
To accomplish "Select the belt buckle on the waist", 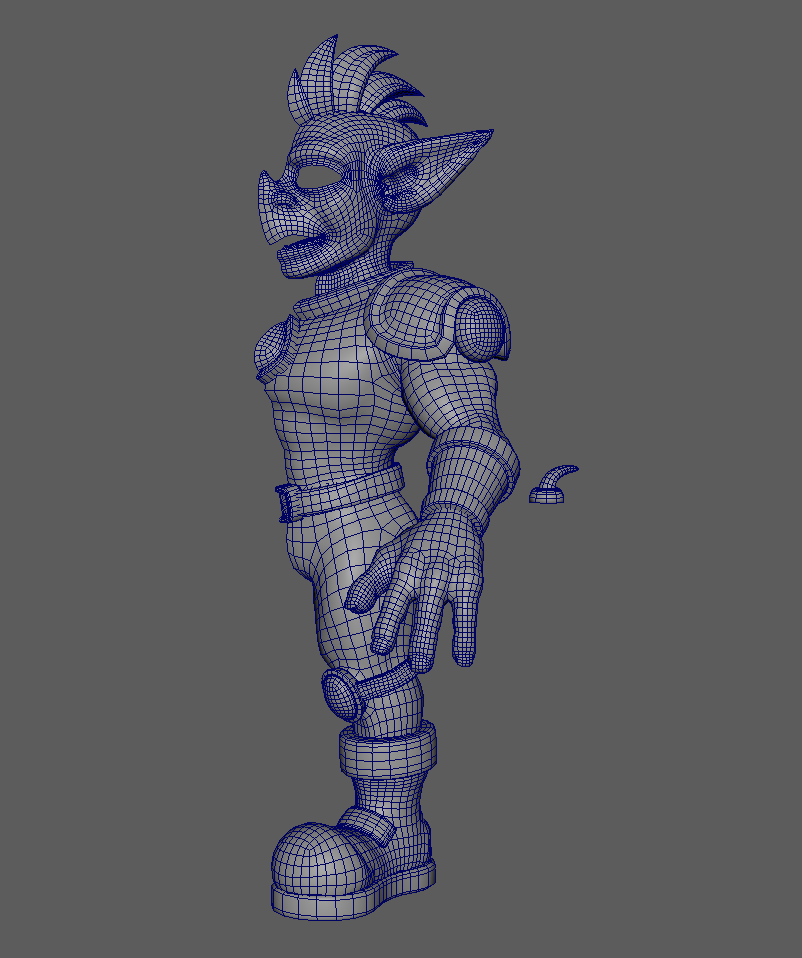I will point(285,504).
